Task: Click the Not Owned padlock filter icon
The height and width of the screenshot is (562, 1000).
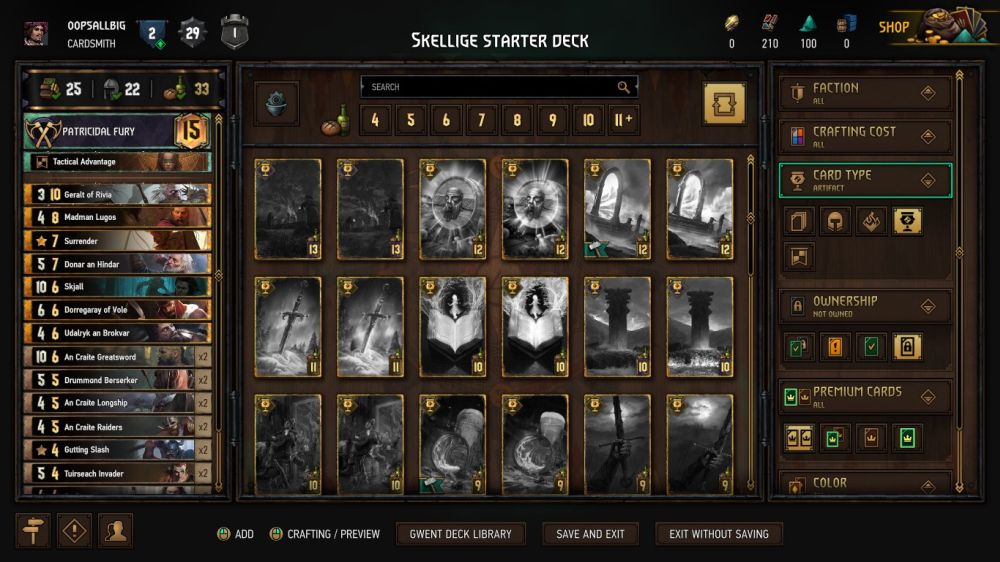Action: pos(907,346)
